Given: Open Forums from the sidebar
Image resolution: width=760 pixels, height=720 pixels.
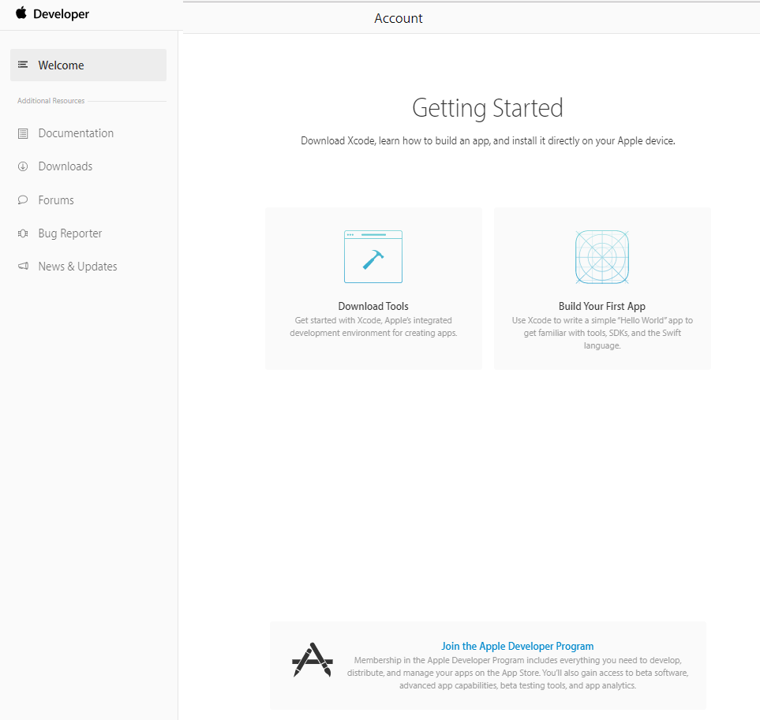Looking at the screenshot, I should tap(56, 200).
